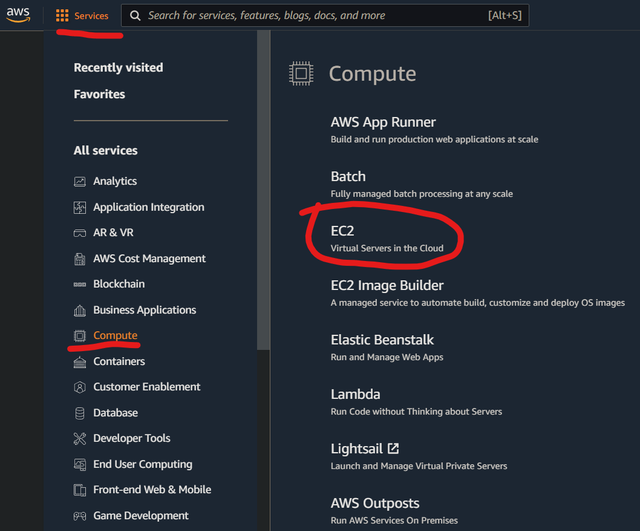Click the sidebar vertical scrollbar
This screenshot has width=640, height=531.
(x=263, y=190)
